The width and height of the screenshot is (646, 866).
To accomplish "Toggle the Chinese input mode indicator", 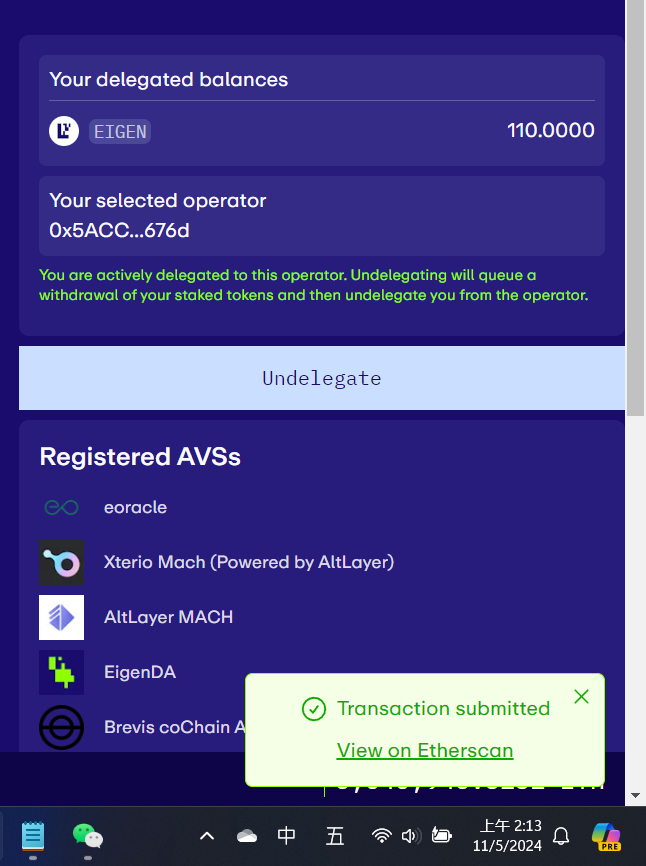I will point(286,836).
